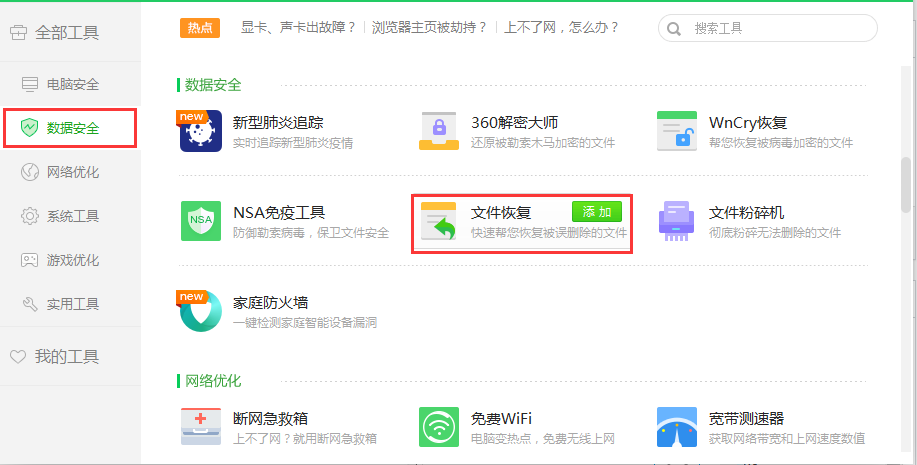This screenshot has width=917, height=465.
Task: Click 断网急救箱 title text
Action: (270, 419)
